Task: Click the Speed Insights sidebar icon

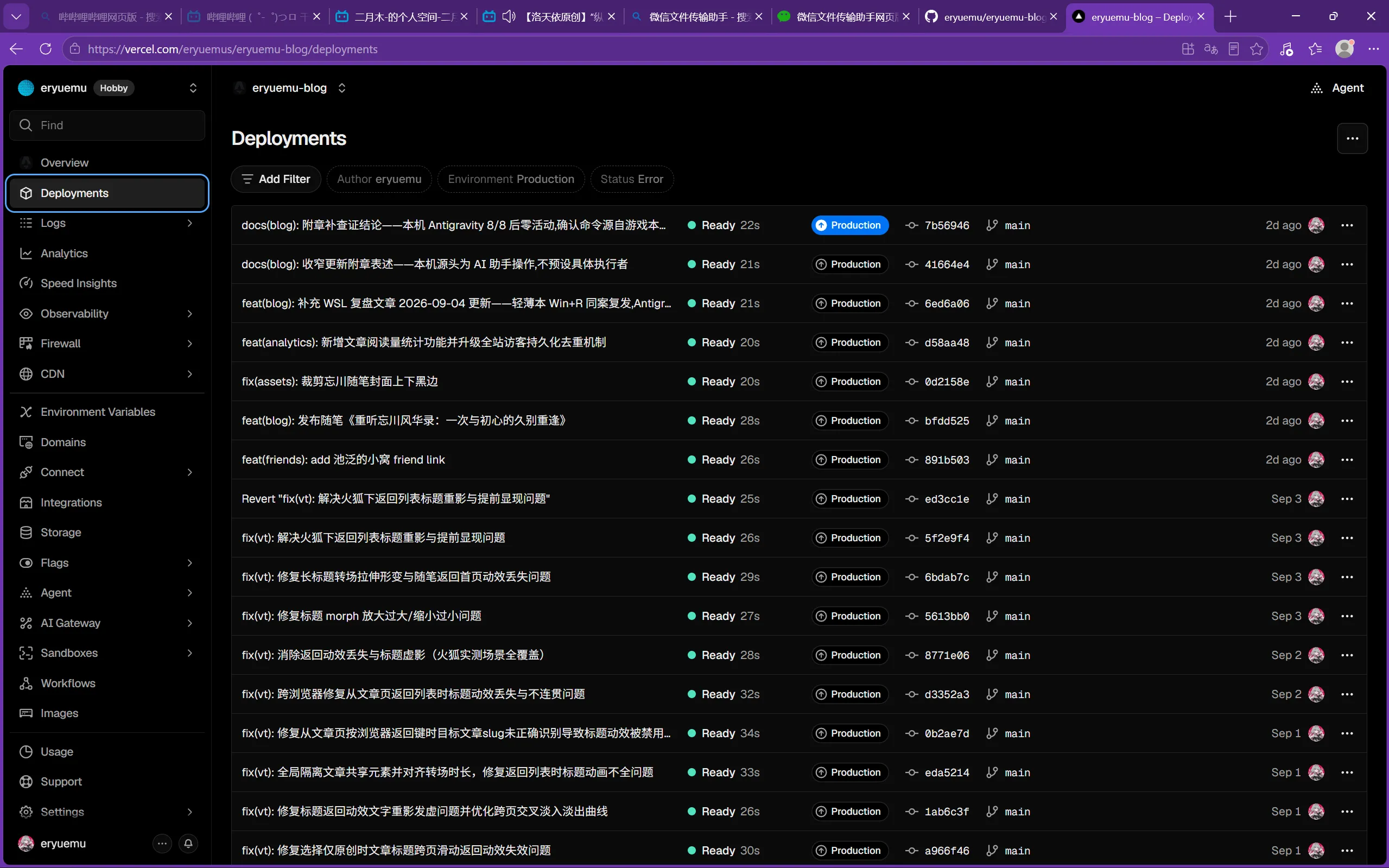Action: coord(26,283)
